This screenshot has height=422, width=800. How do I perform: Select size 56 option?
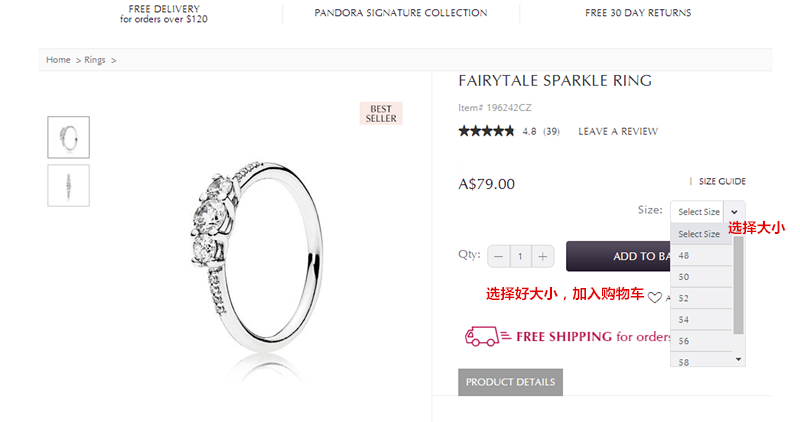pos(701,341)
